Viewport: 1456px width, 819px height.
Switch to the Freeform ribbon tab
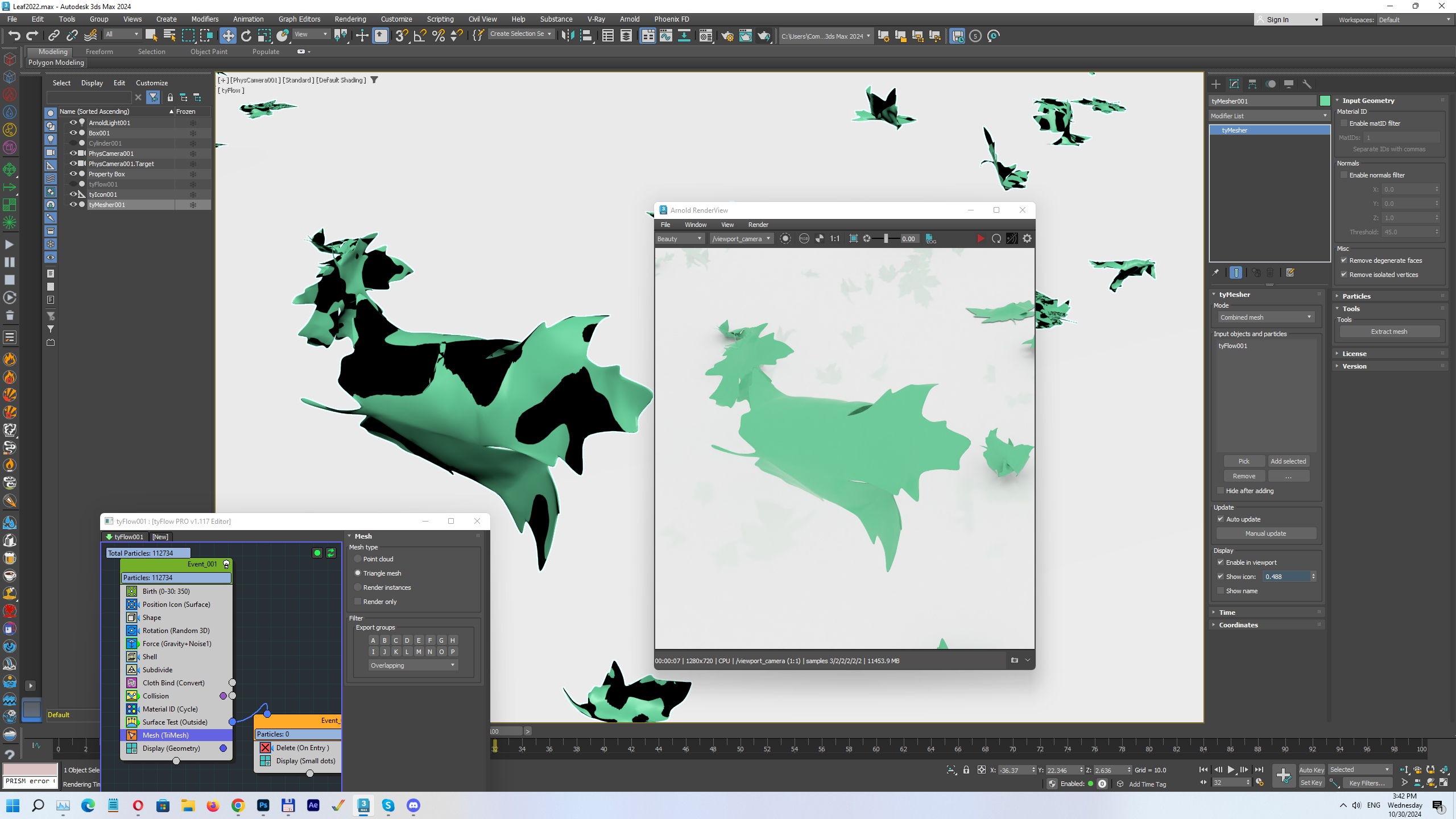click(x=100, y=52)
